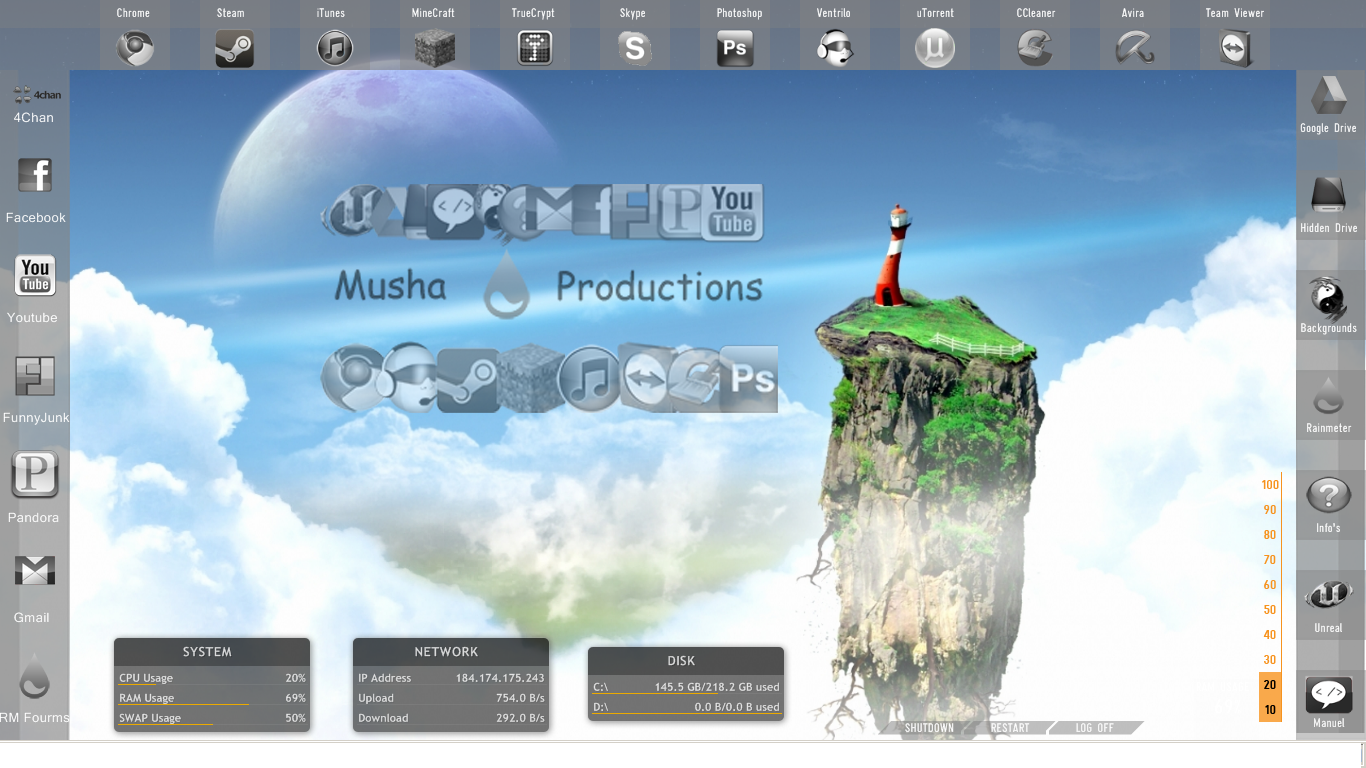Open the Facebook shortcut in left sidebar

coord(35,176)
